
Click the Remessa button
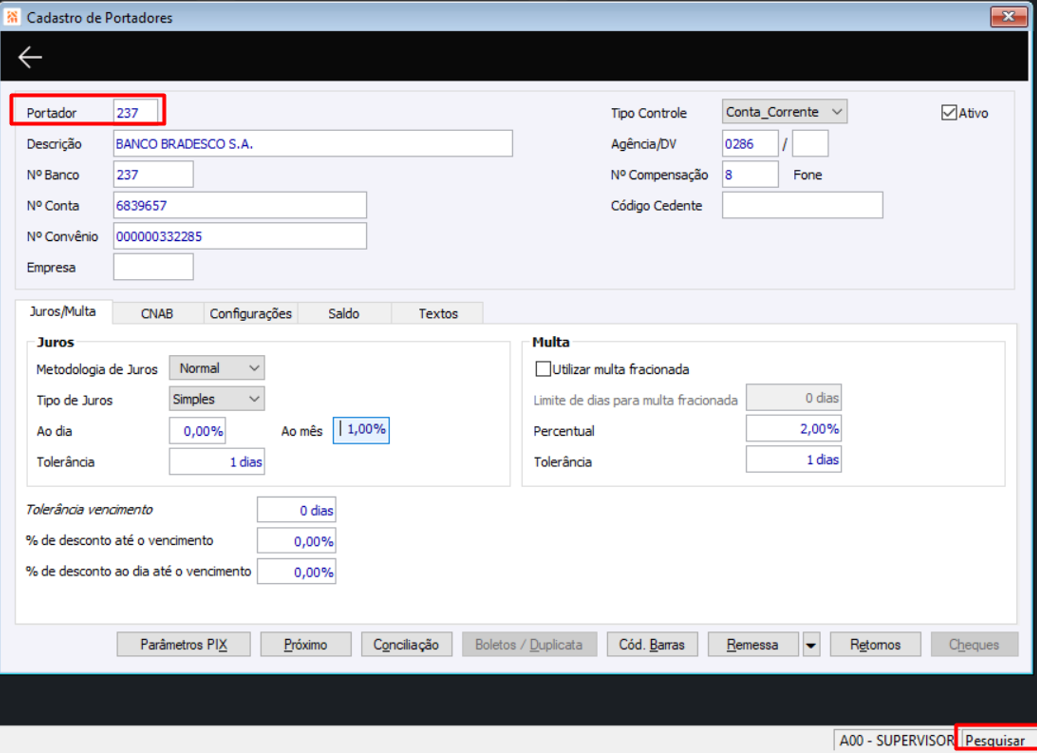[753, 645]
